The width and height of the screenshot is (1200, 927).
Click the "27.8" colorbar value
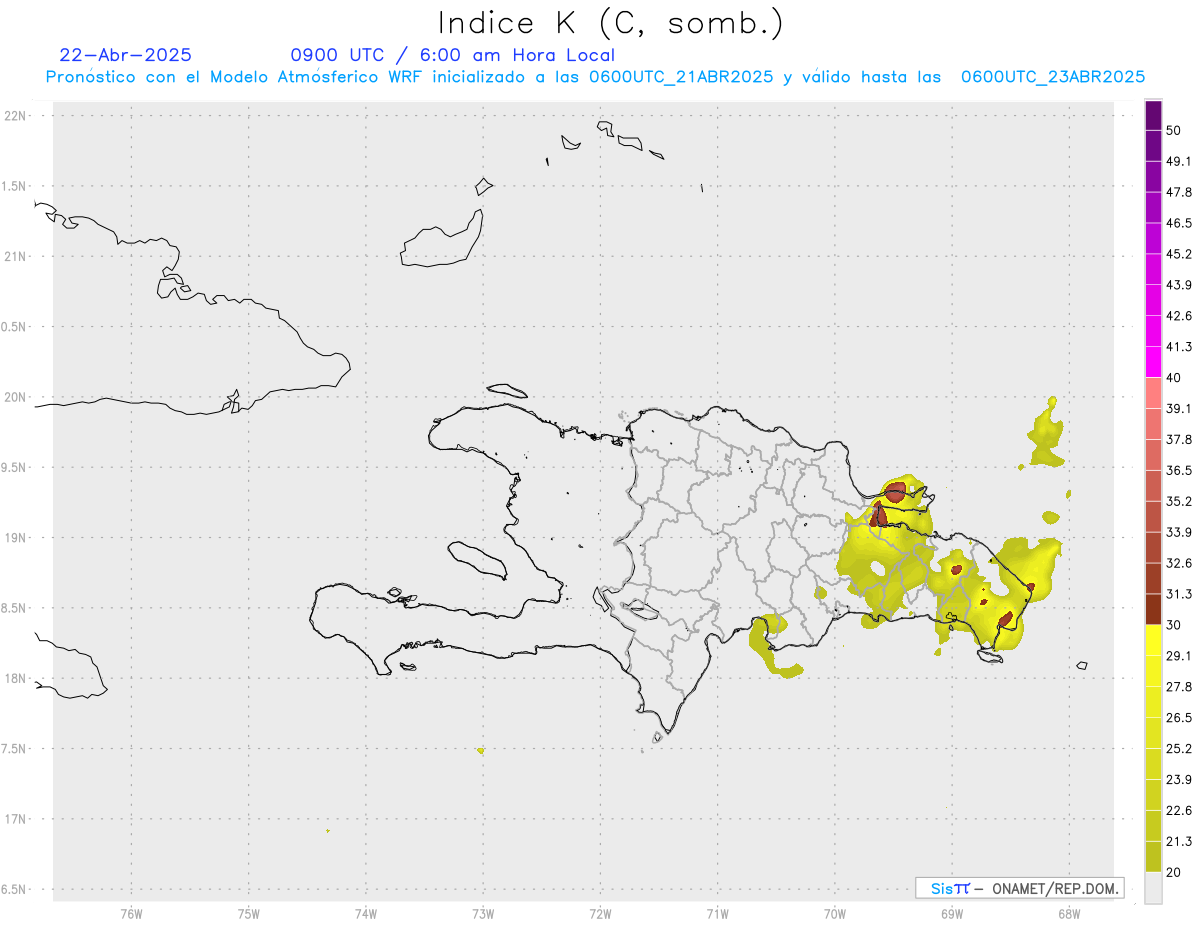pos(1178,687)
